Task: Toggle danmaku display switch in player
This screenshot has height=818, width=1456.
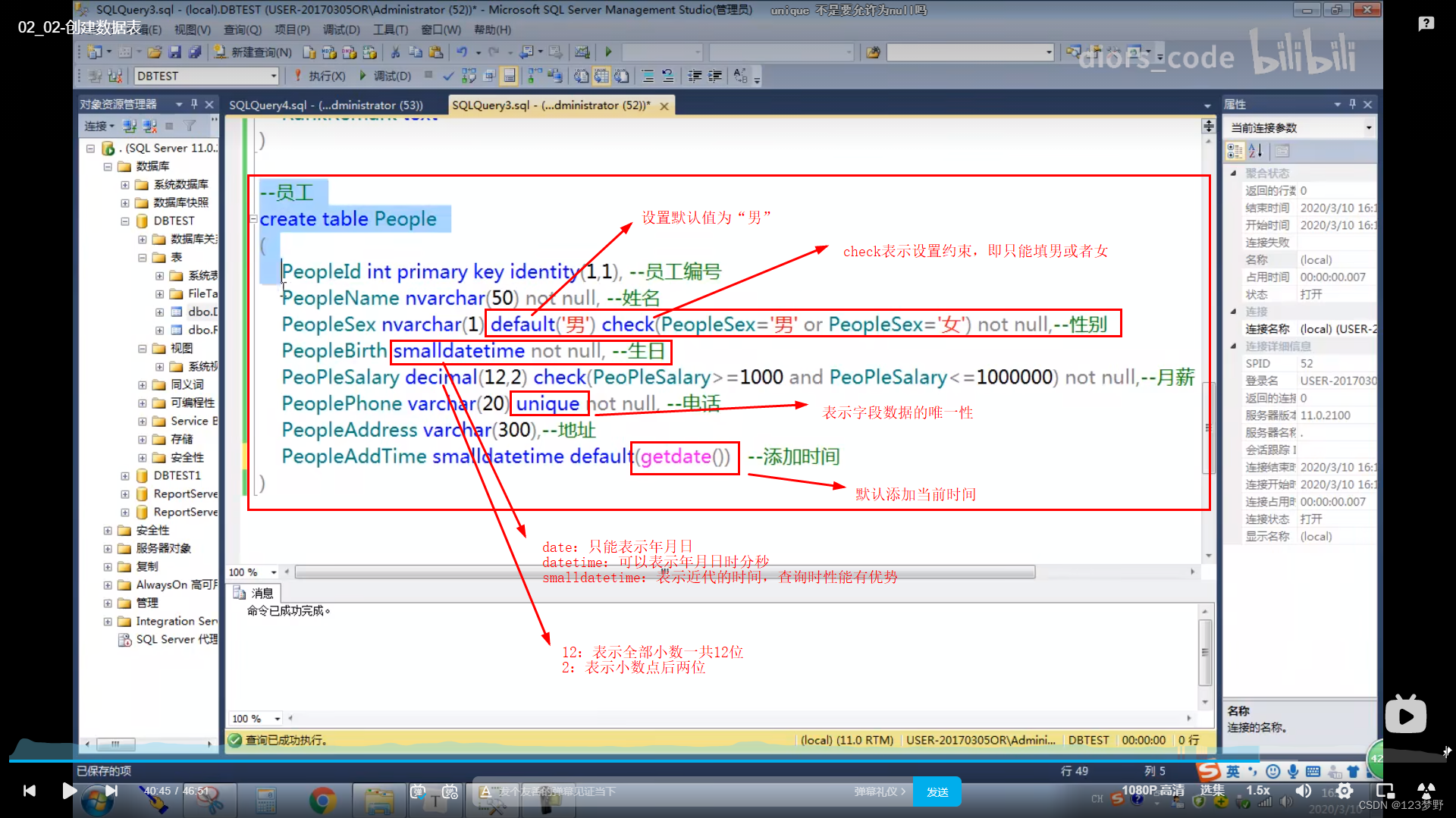Action: coord(419,791)
